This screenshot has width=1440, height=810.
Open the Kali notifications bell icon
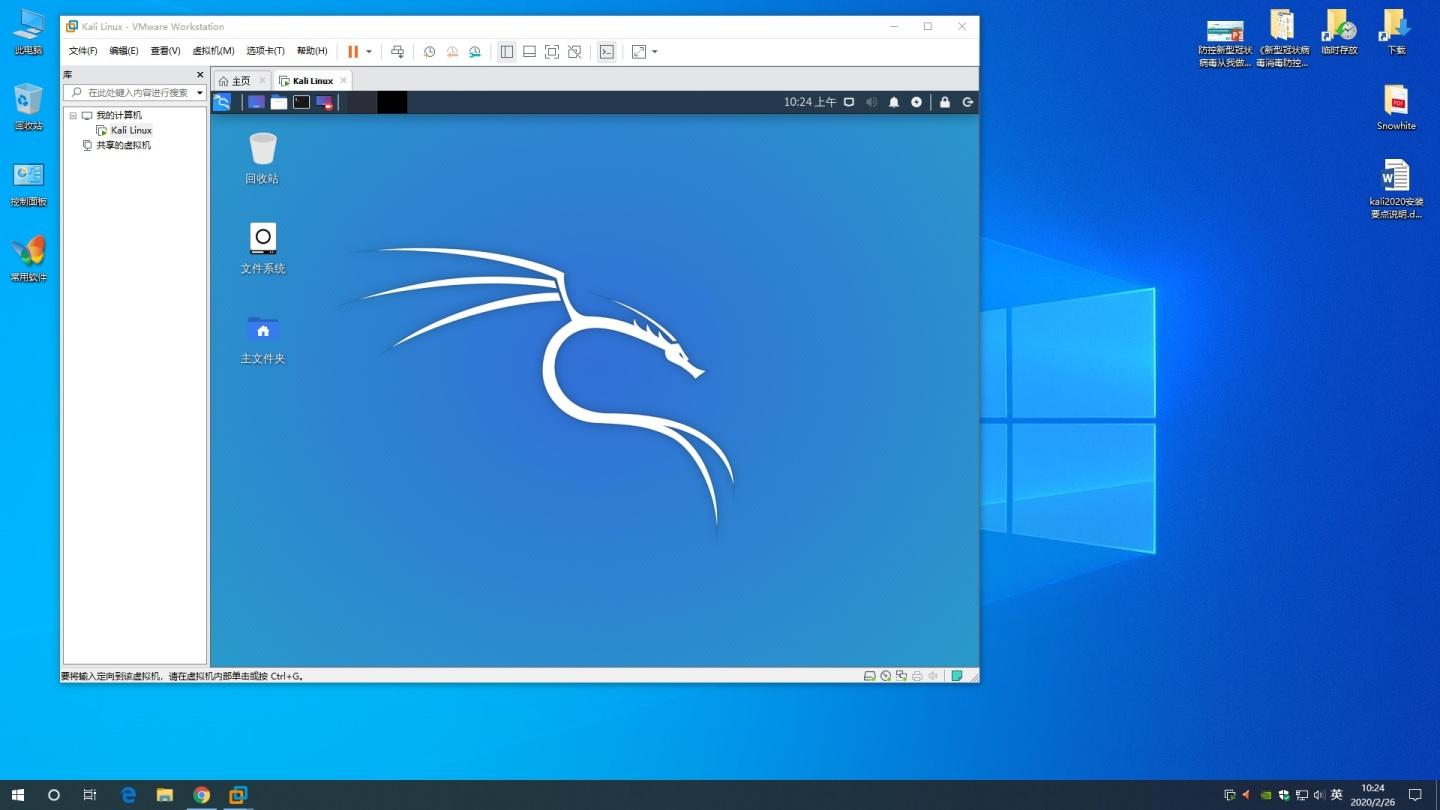(894, 102)
